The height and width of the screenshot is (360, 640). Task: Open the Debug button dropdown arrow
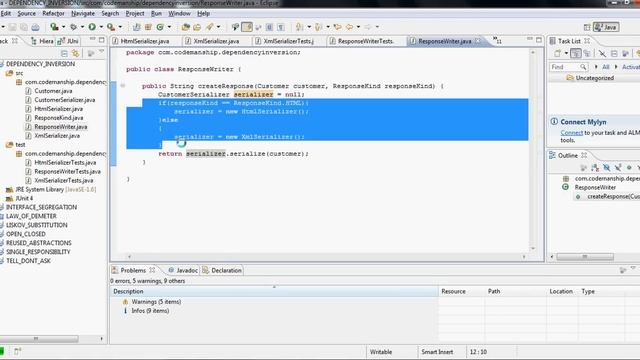[82, 27]
